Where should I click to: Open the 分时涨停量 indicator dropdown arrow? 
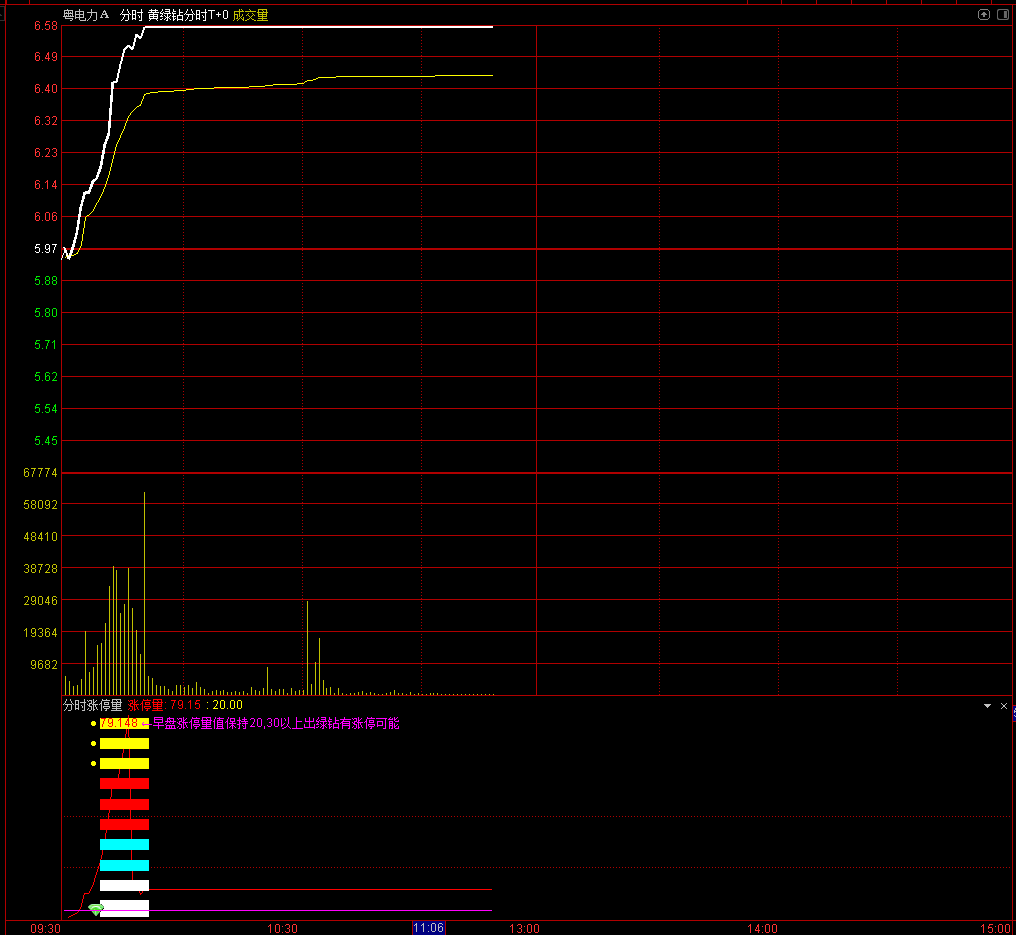[x=987, y=706]
